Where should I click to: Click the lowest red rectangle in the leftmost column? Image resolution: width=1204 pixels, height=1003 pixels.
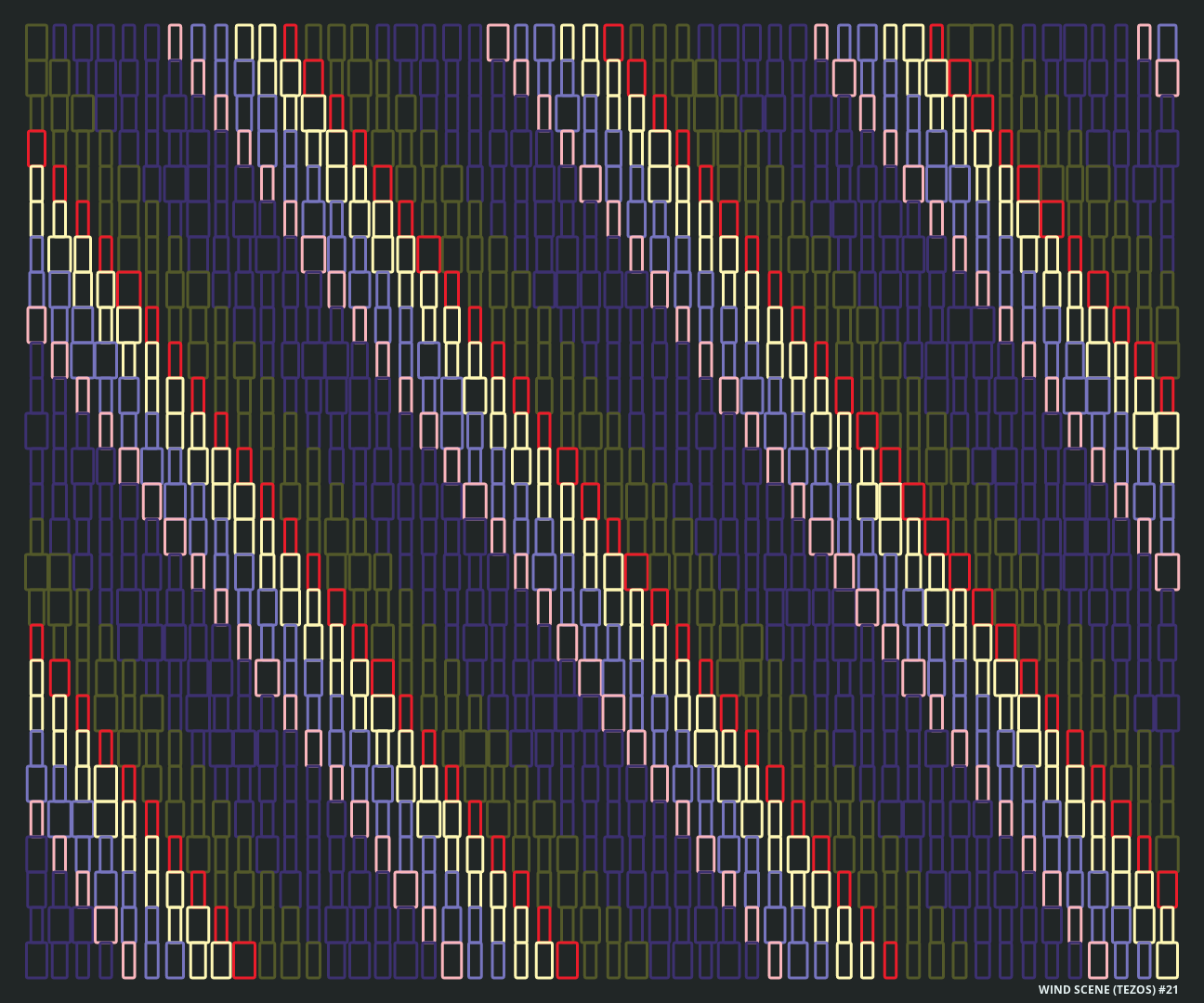pyautogui.click(x=36, y=643)
